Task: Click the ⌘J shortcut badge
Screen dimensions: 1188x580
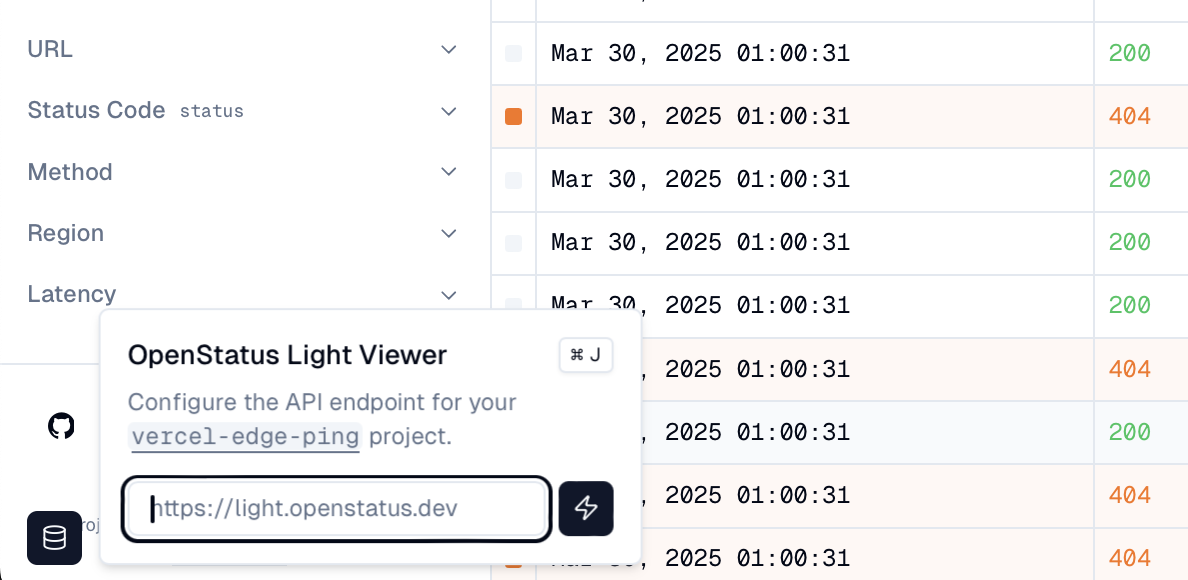Action: [586, 354]
